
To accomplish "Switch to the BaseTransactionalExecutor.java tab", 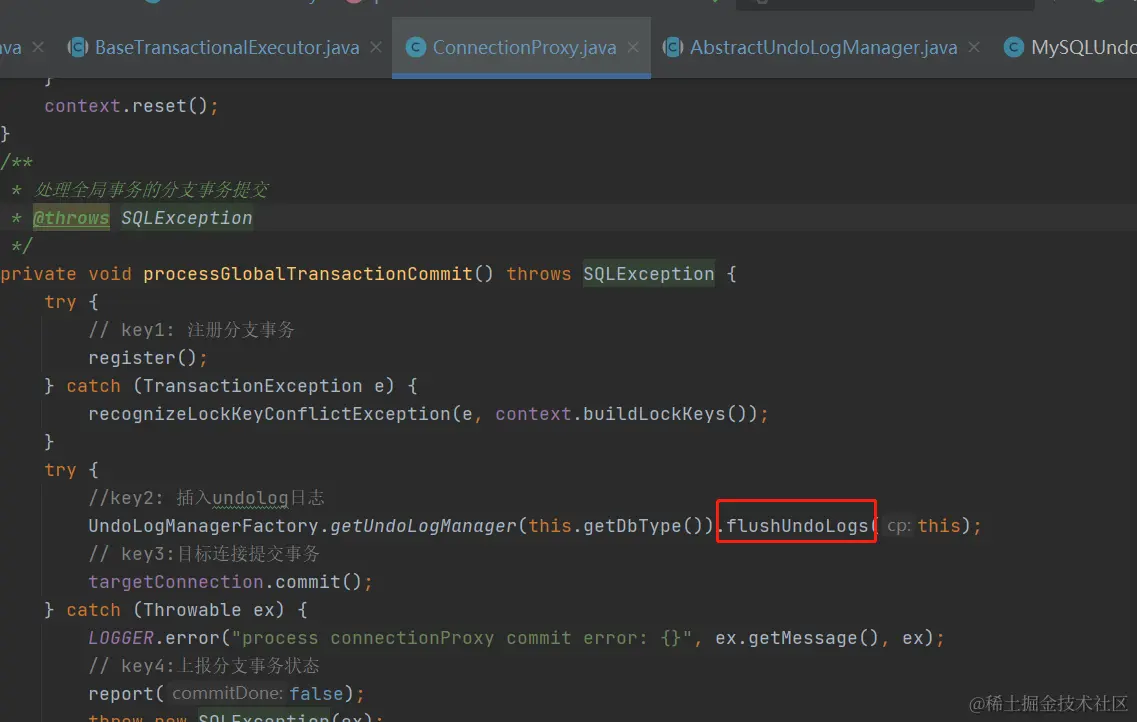I will tap(226, 47).
